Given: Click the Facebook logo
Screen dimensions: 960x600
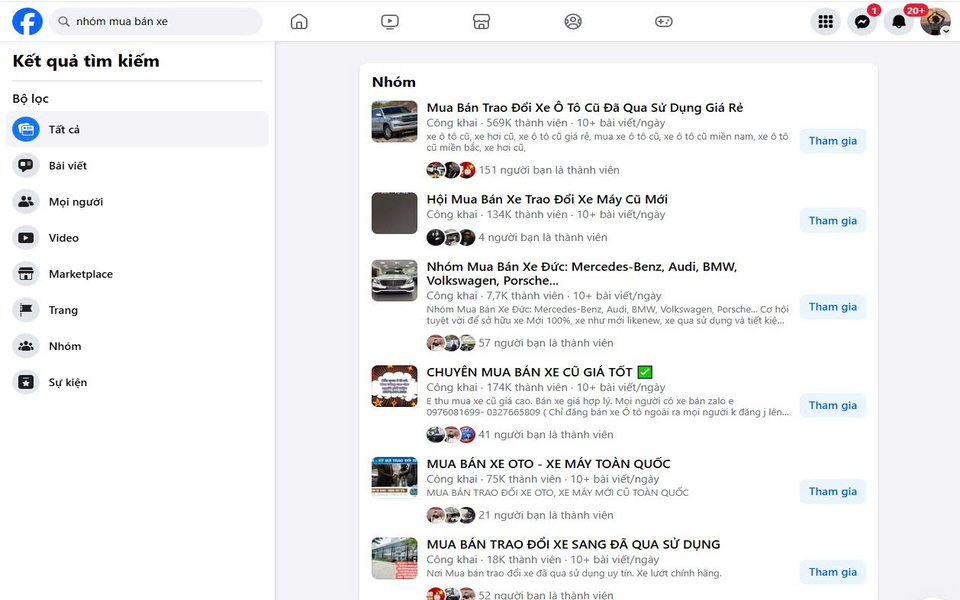Looking at the screenshot, I should [x=26, y=20].
